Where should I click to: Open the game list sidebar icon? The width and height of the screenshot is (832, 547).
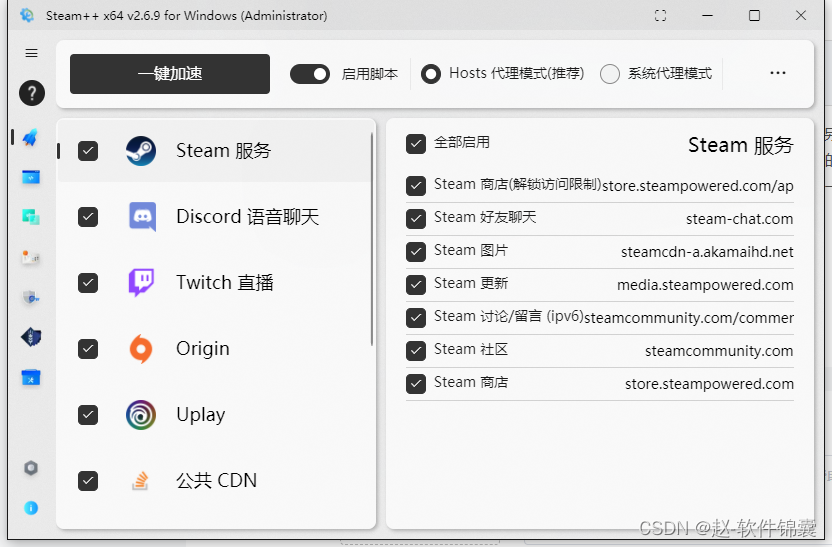31,257
